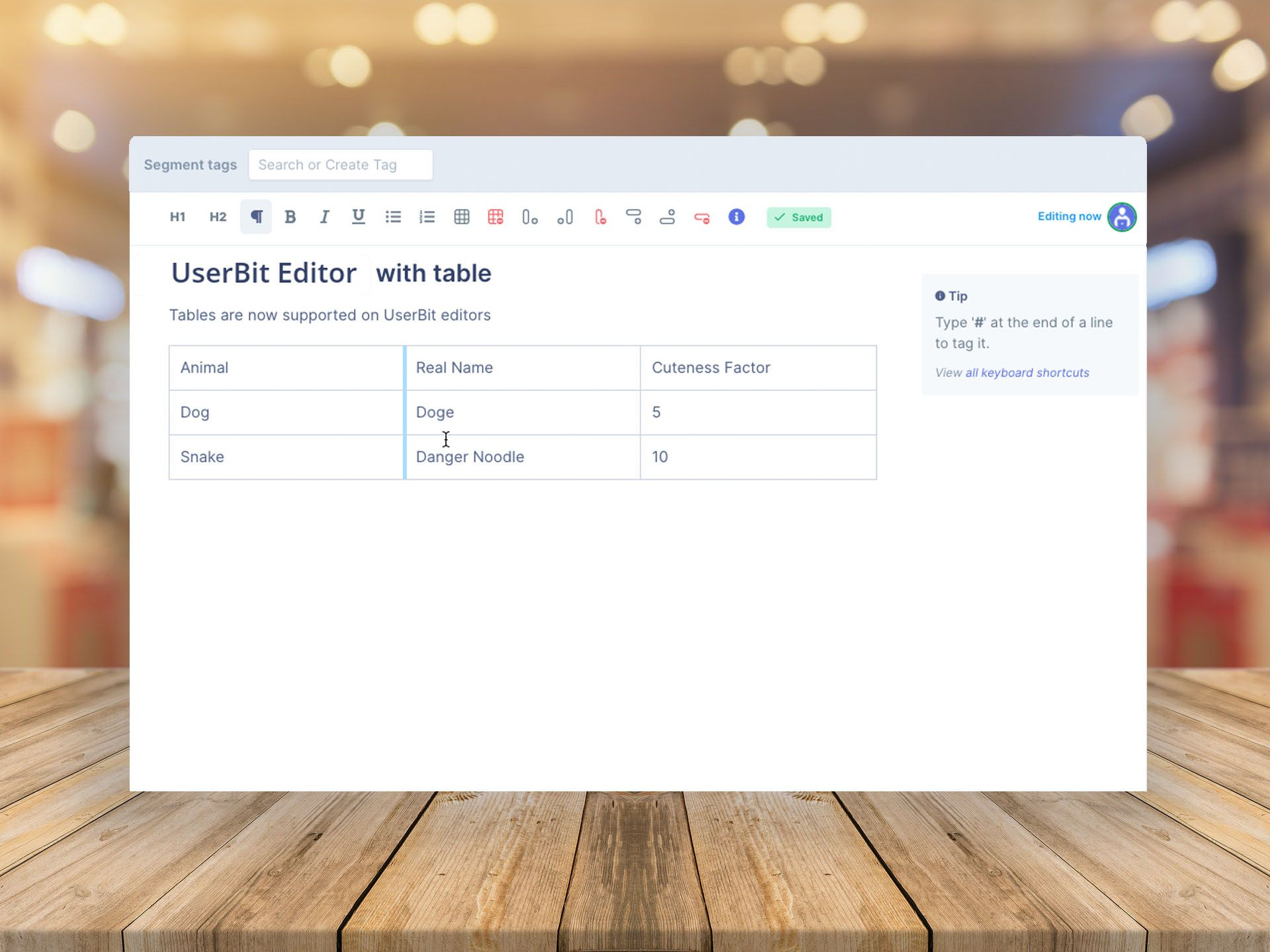This screenshot has width=1270, height=952.
Task: Select the Real Name header cell
Action: [x=523, y=368]
